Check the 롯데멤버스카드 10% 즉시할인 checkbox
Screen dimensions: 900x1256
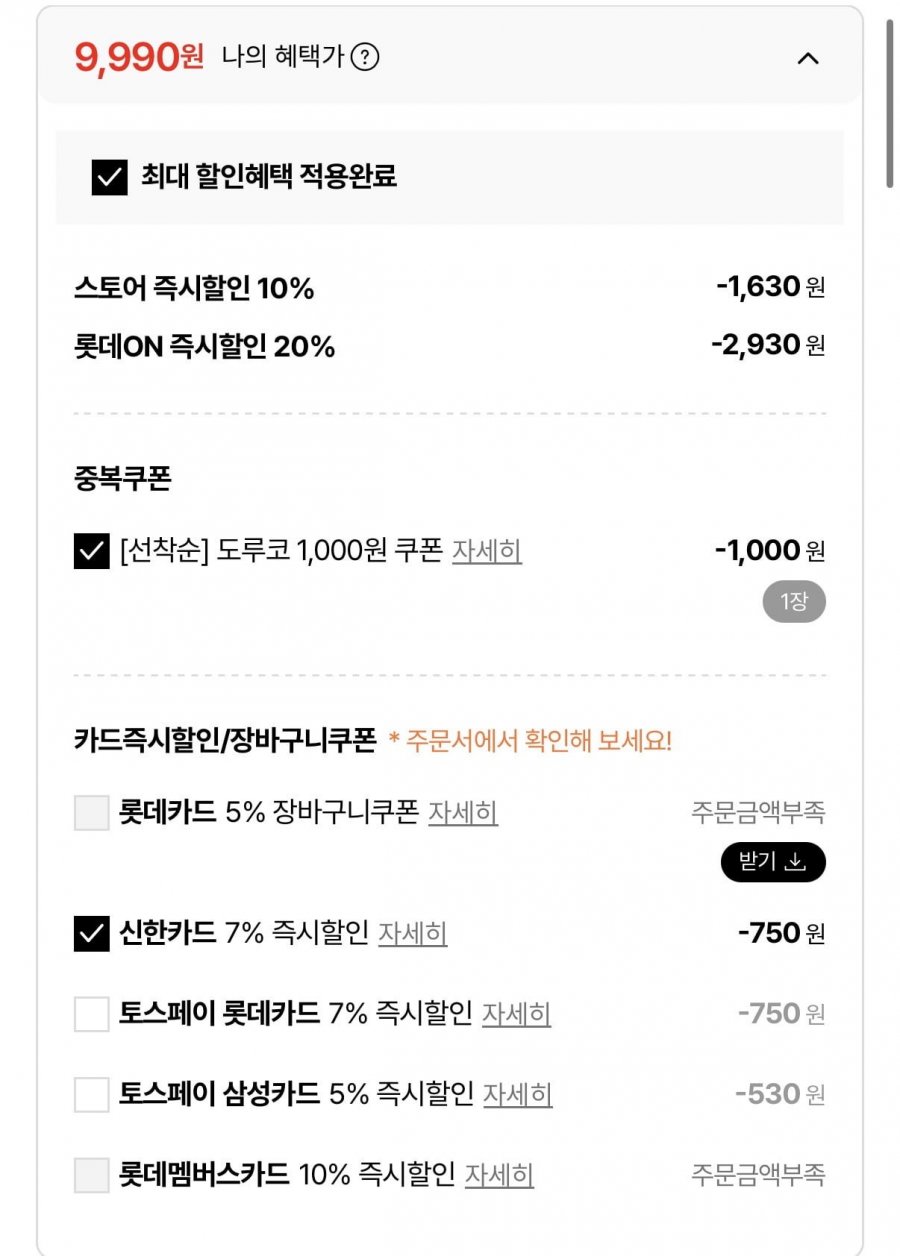click(x=92, y=1175)
